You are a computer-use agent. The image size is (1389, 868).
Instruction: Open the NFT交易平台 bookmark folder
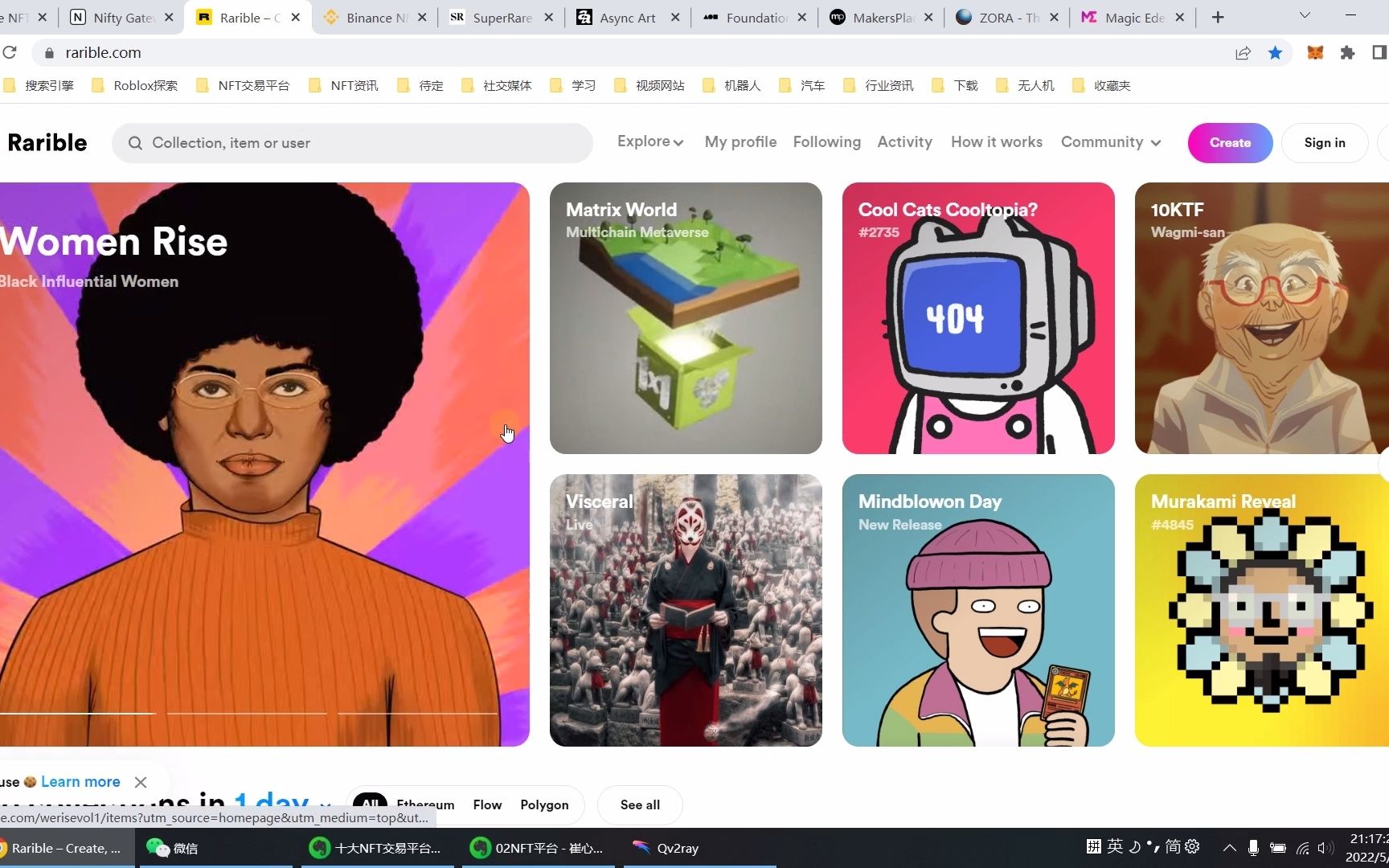coord(243,85)
